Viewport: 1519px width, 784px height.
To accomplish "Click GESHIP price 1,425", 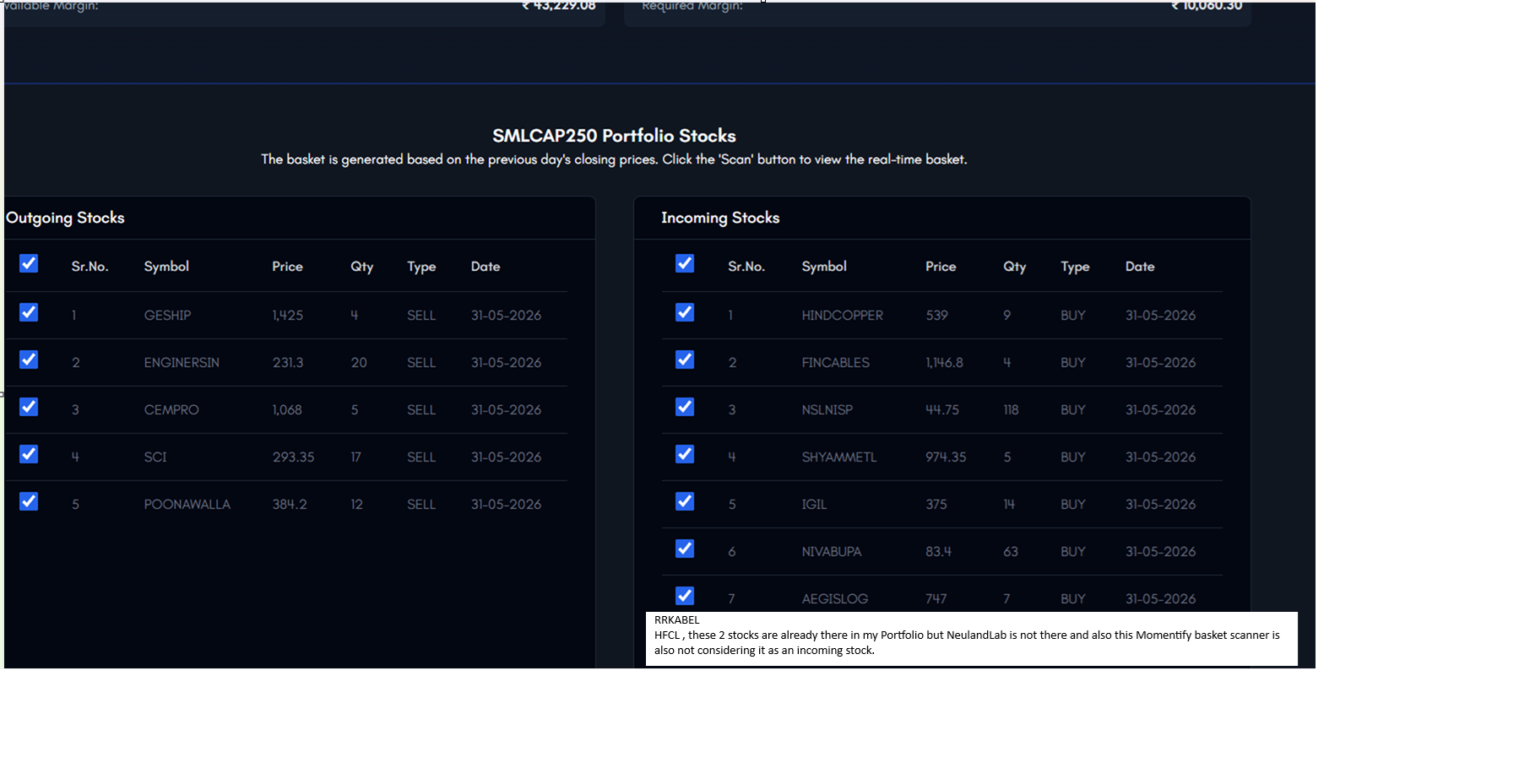I will (x=287, y=315).
